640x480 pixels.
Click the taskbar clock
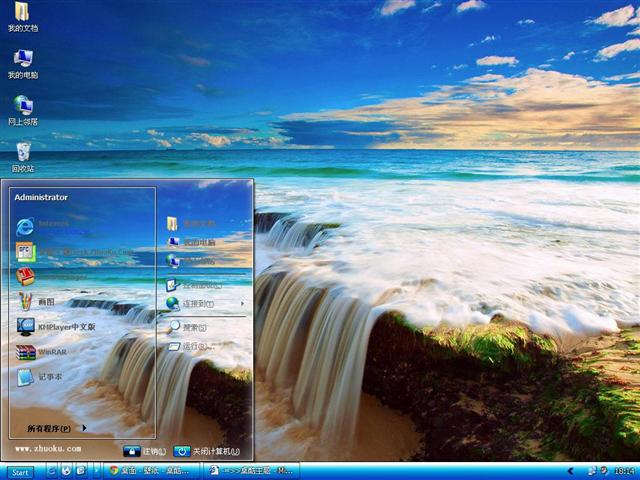[626, 470]
